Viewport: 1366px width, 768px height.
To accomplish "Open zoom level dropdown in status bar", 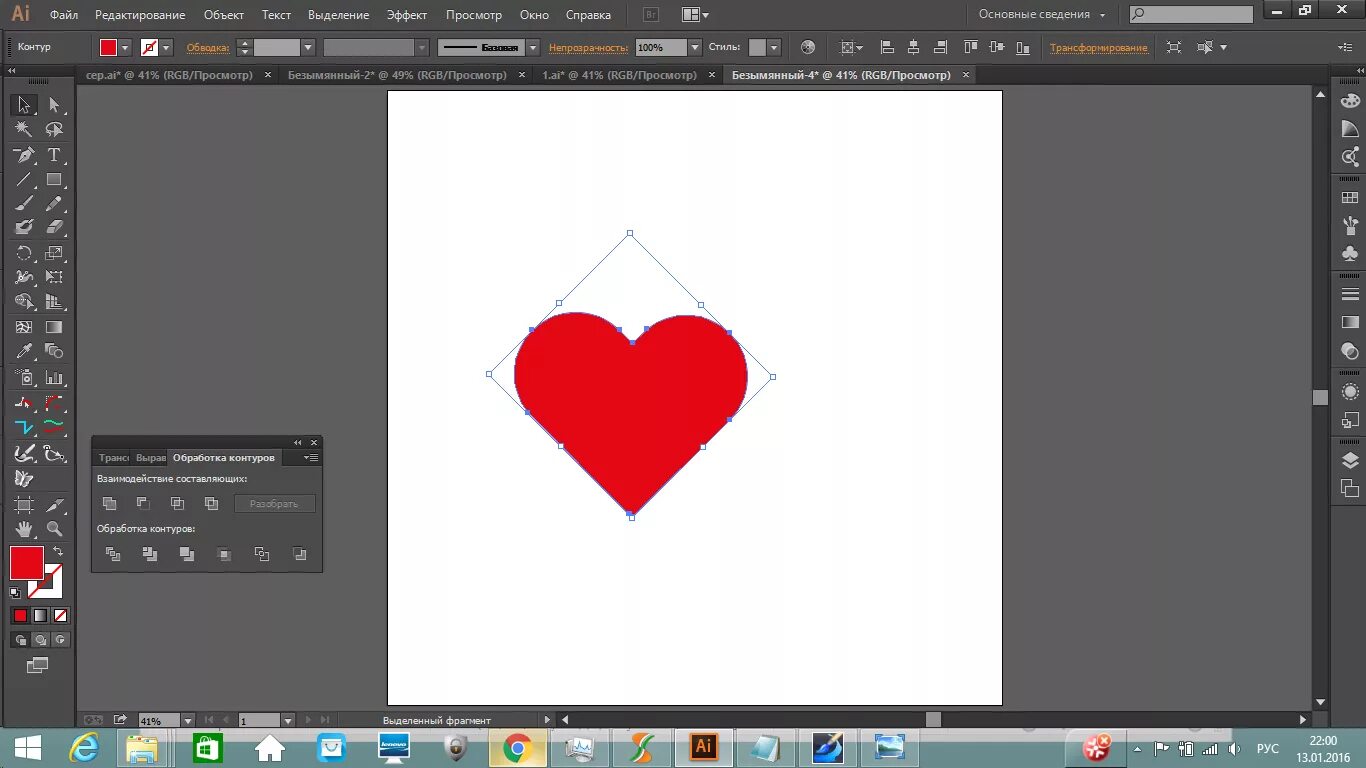I will (x=187, y=720).
